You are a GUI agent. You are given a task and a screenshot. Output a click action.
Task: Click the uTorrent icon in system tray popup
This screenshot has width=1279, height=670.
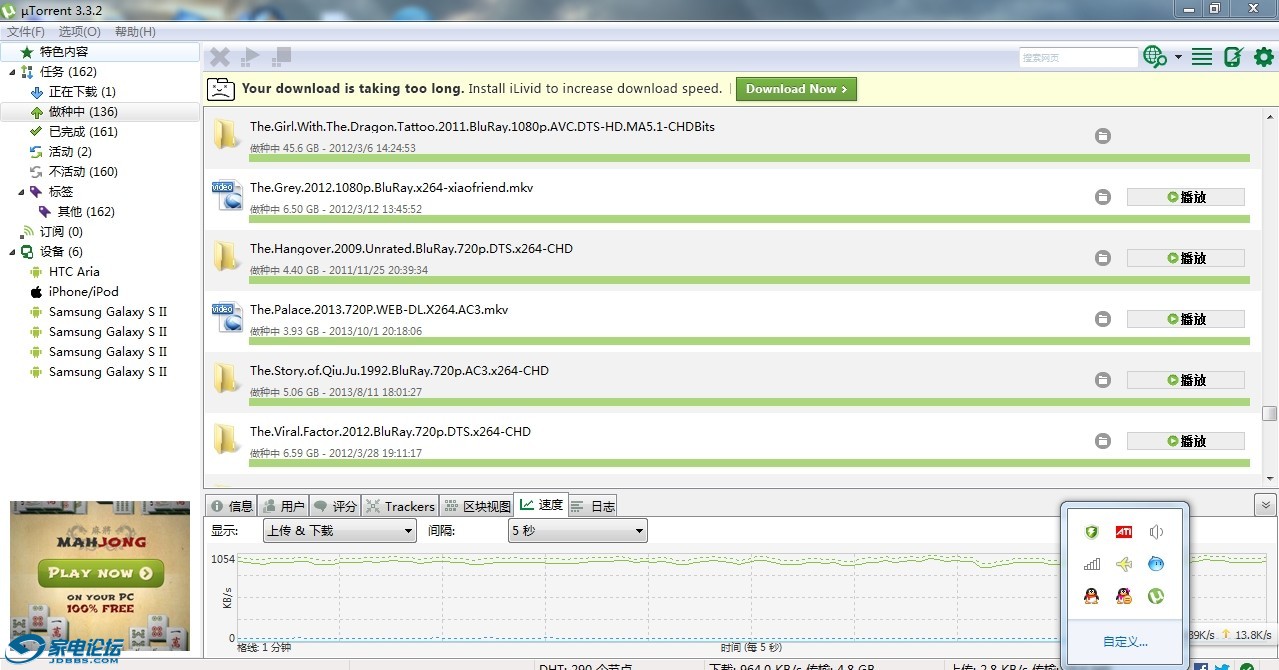tap(1155, 596)
